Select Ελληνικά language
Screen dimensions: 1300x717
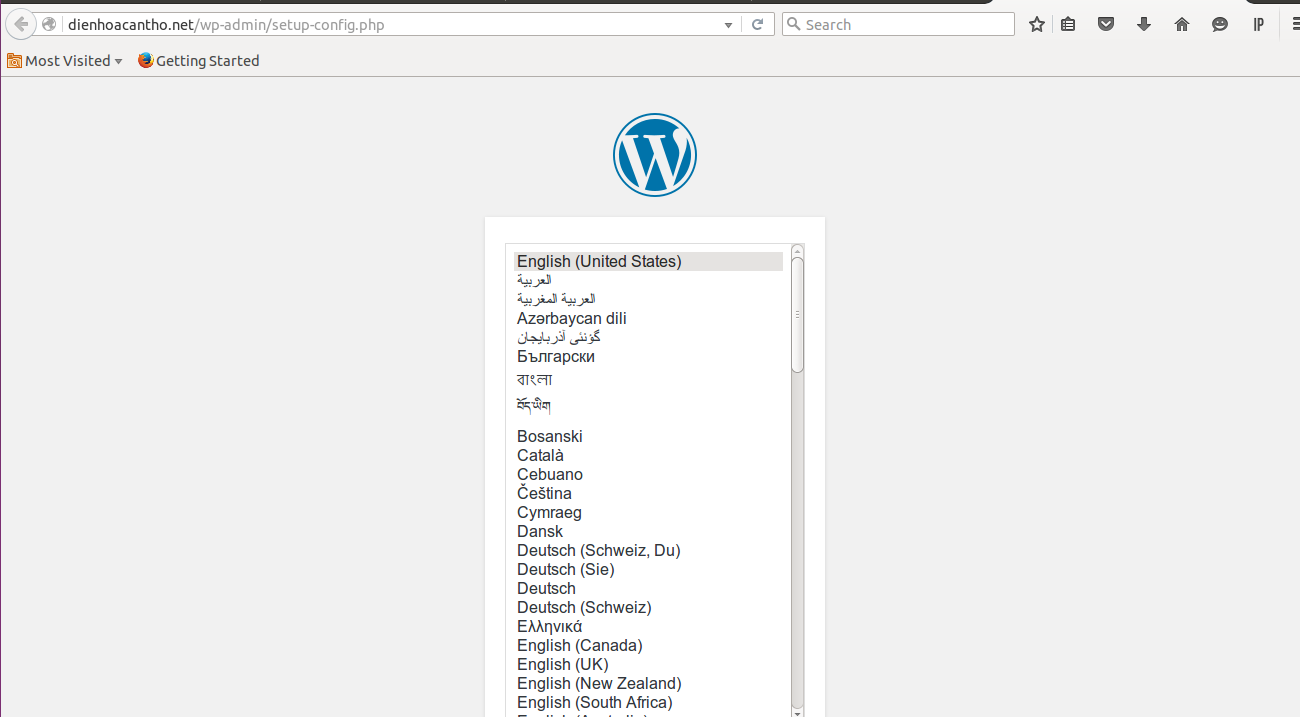click(x=648, y=627)
